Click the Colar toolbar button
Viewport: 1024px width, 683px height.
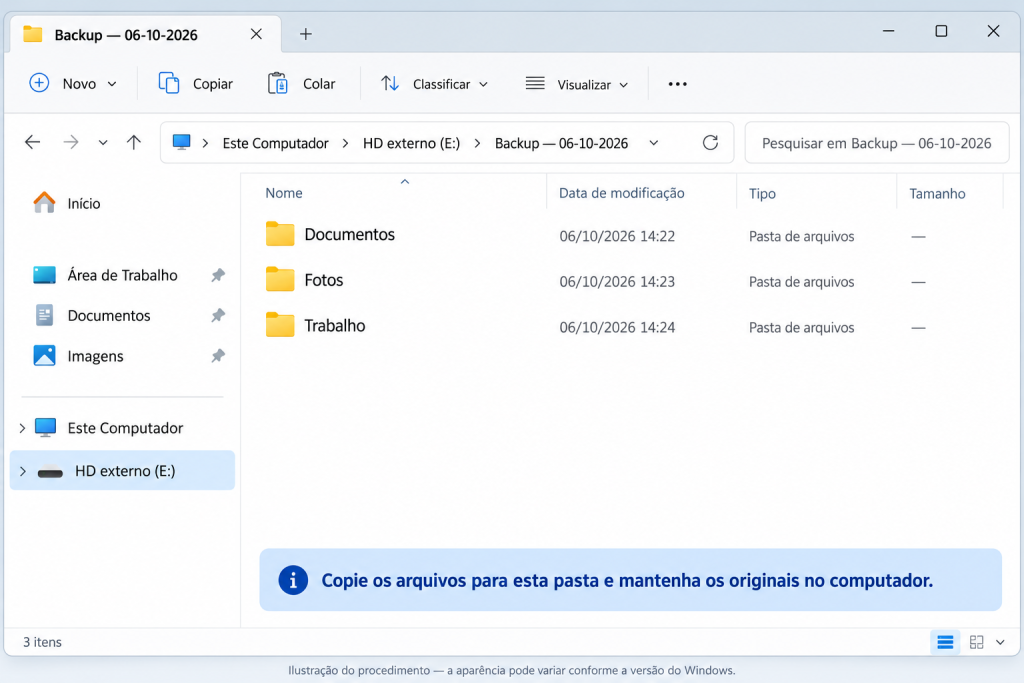[x=302, y=84]
